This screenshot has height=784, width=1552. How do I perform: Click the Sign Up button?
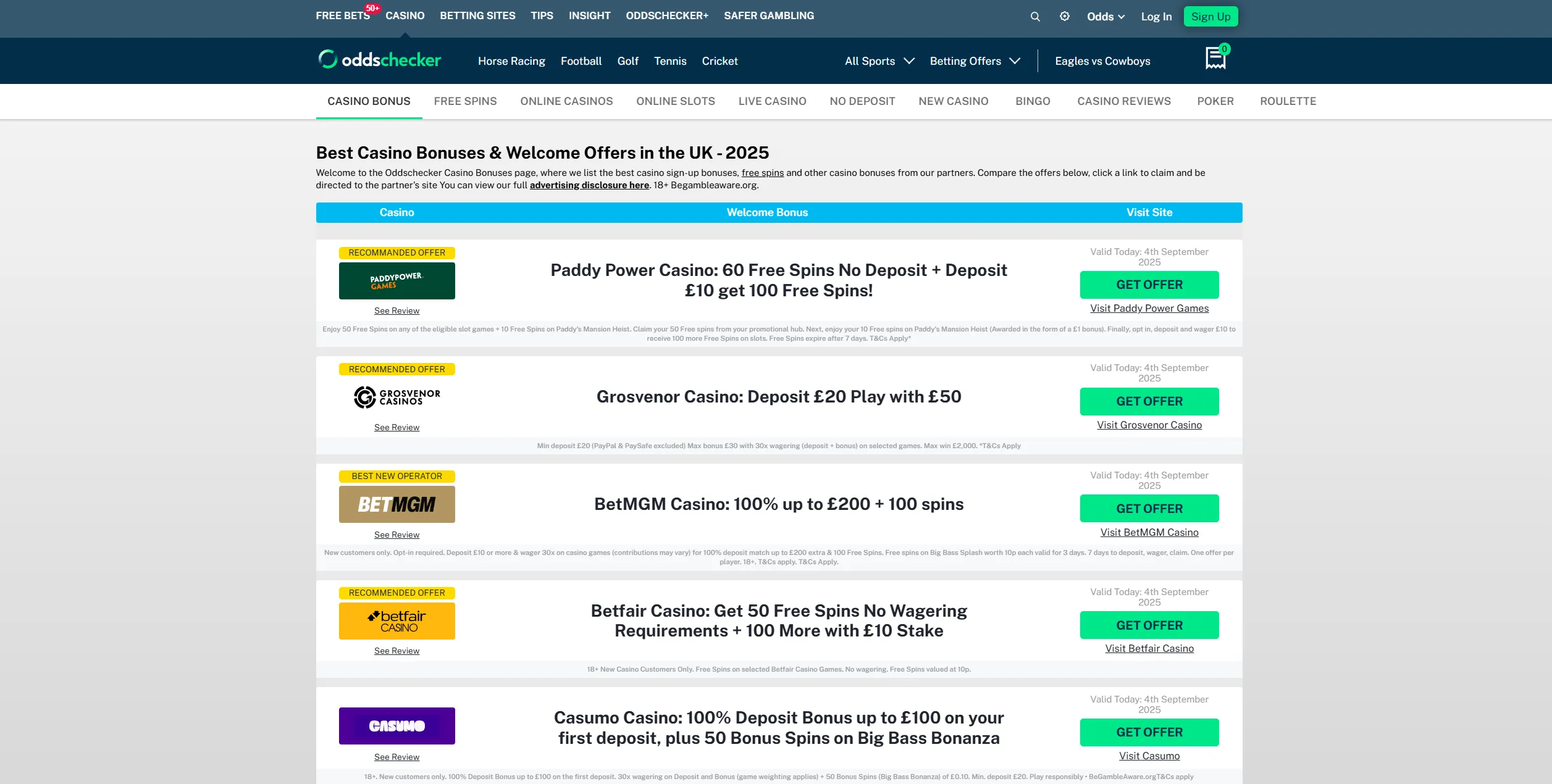(x=1210, y=17)
